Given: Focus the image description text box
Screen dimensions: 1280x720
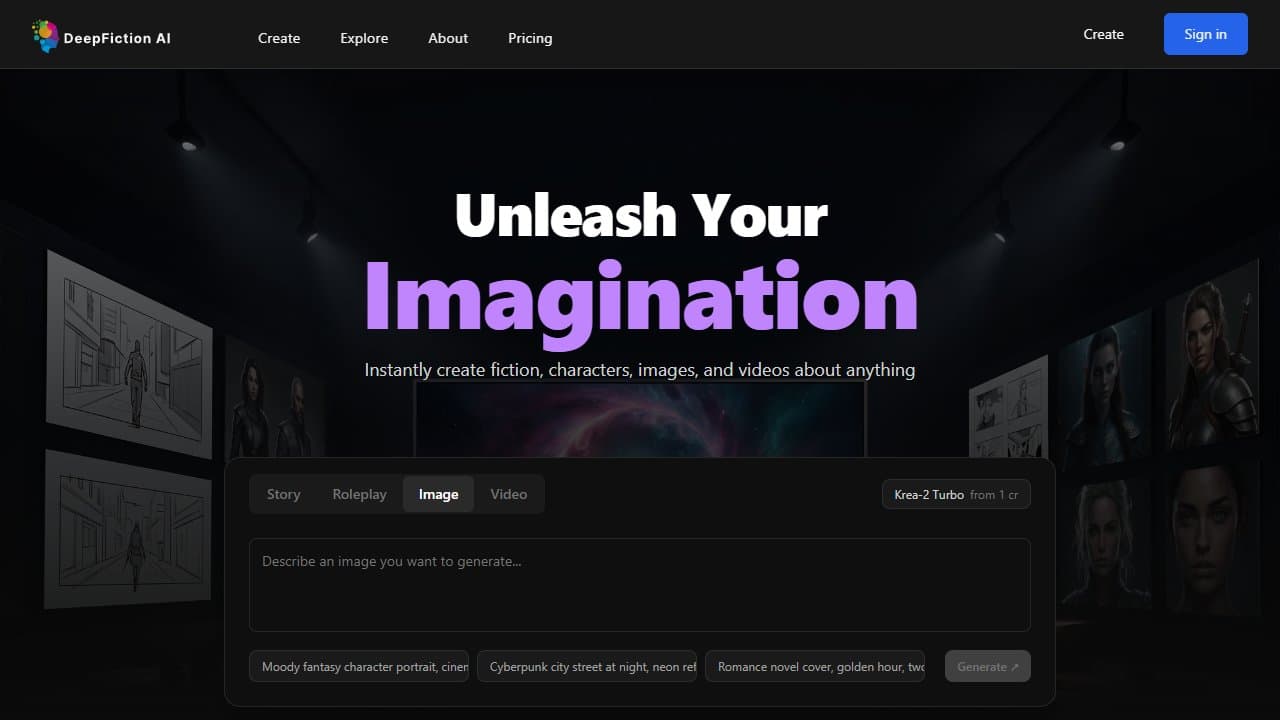Looking at the screenshot, I should [x=640, y=585].
